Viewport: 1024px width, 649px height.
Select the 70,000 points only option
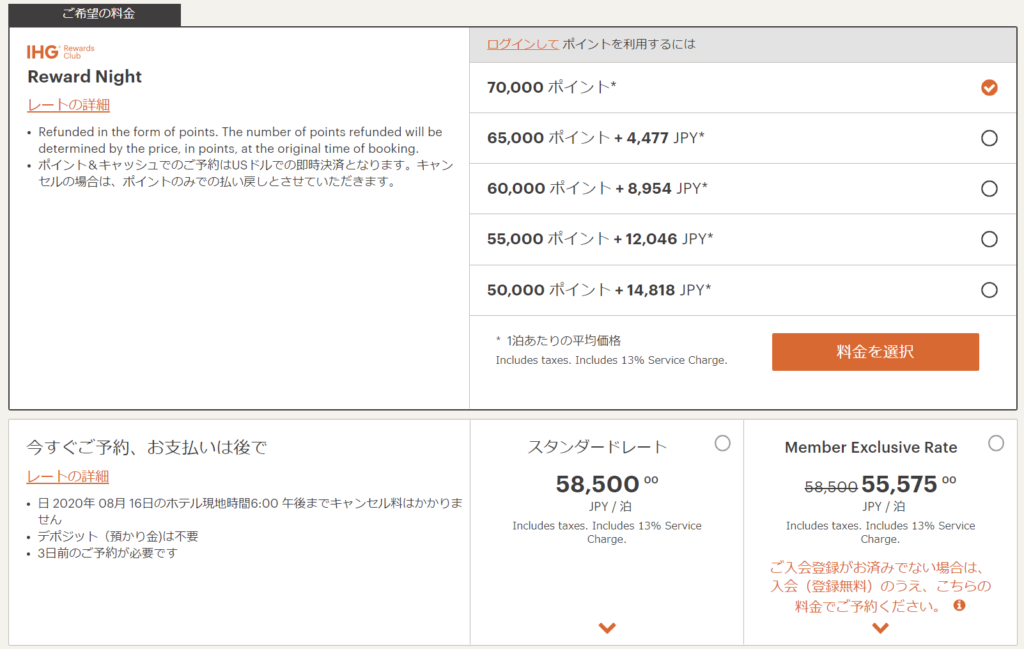tap(989, 87)
